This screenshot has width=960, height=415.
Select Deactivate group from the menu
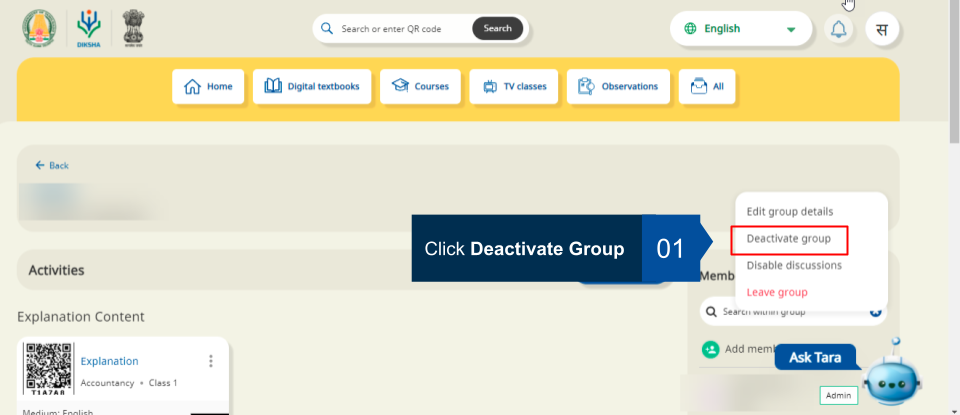[x=788, y=239]
